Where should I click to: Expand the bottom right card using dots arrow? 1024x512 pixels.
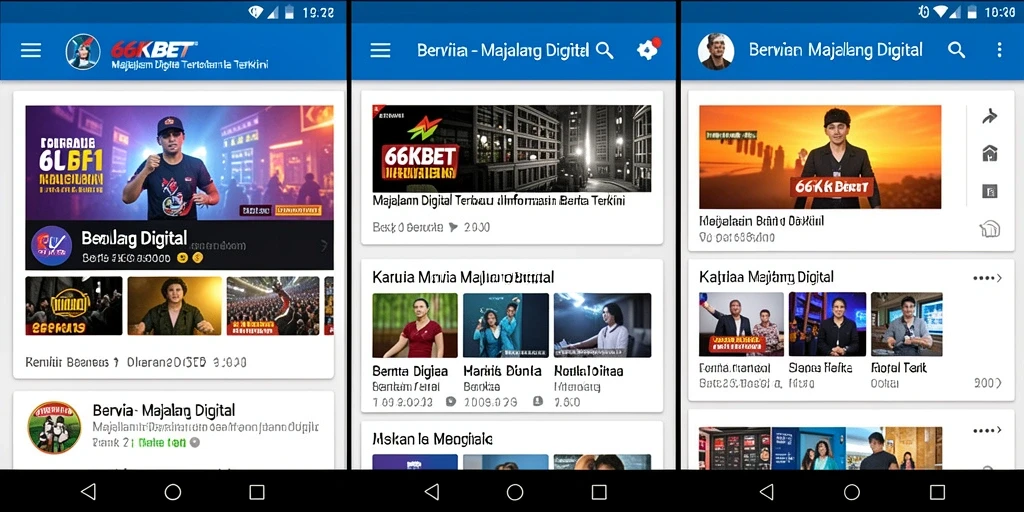pos(987,430)
